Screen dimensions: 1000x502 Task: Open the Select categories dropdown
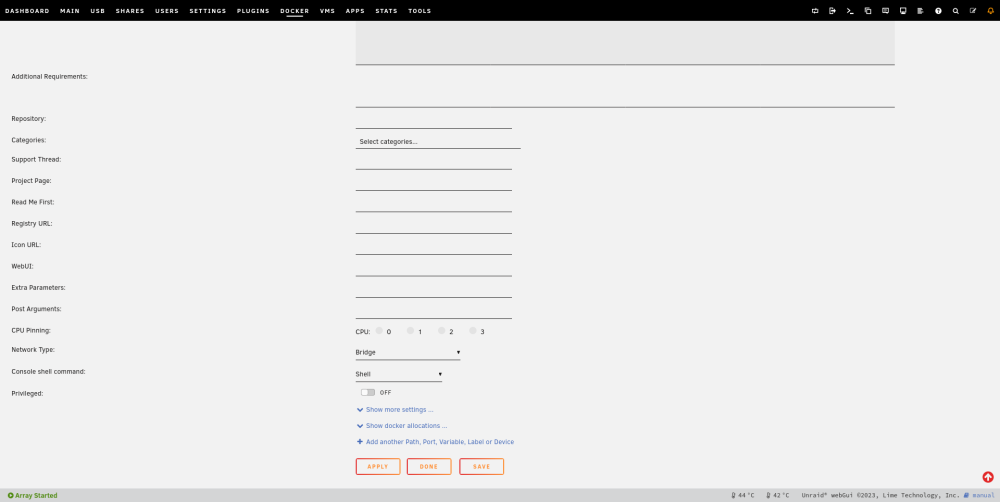(x=438, y=142)
